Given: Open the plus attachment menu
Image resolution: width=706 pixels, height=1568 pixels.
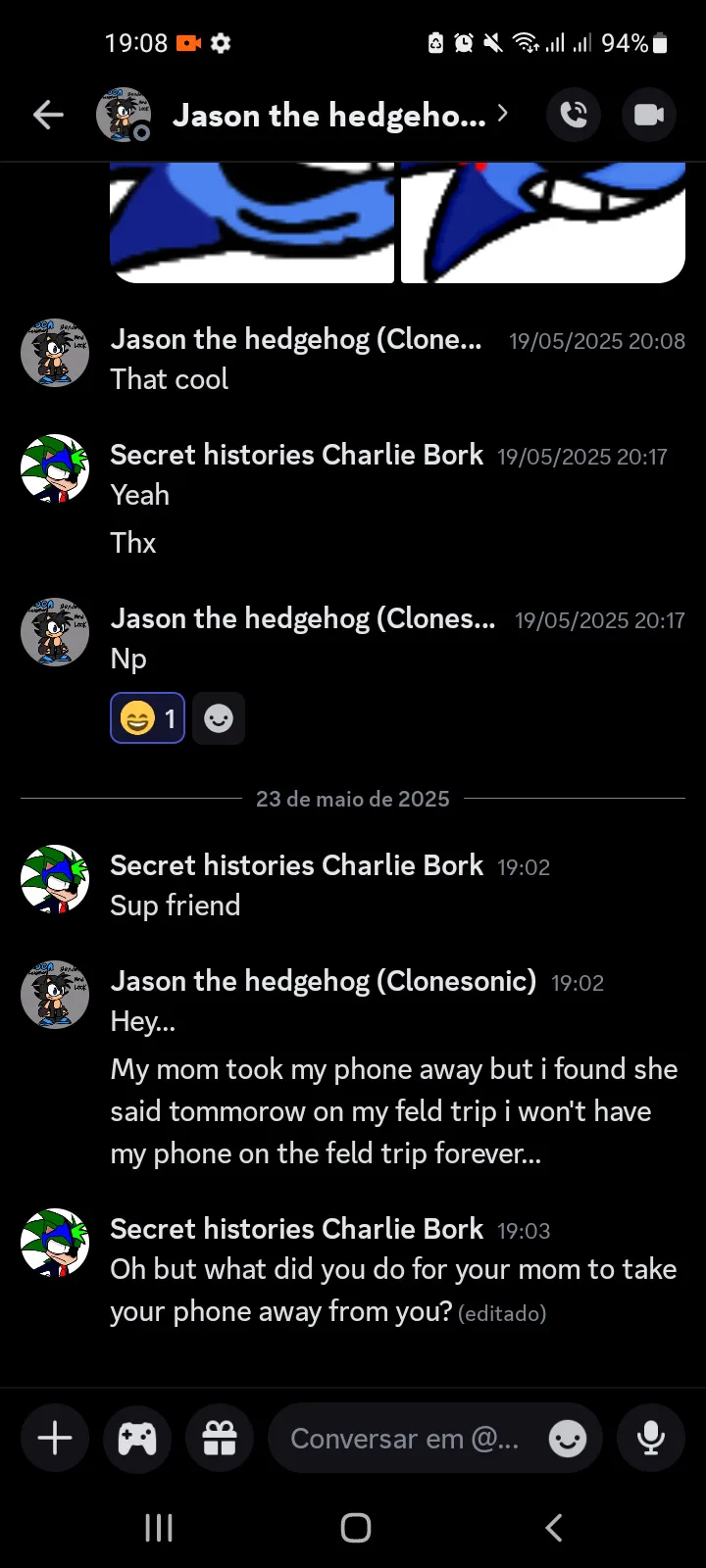Looking at the screenshot, I should pos(55,1438).
